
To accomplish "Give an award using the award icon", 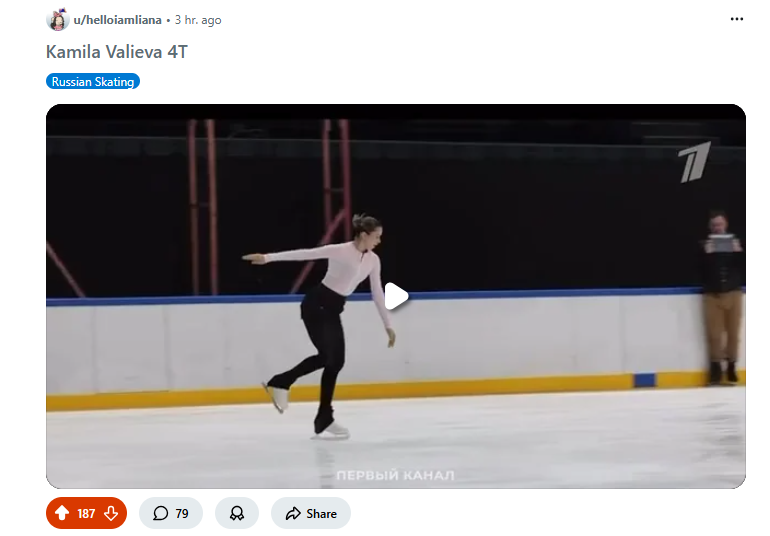I will (237, 513).
